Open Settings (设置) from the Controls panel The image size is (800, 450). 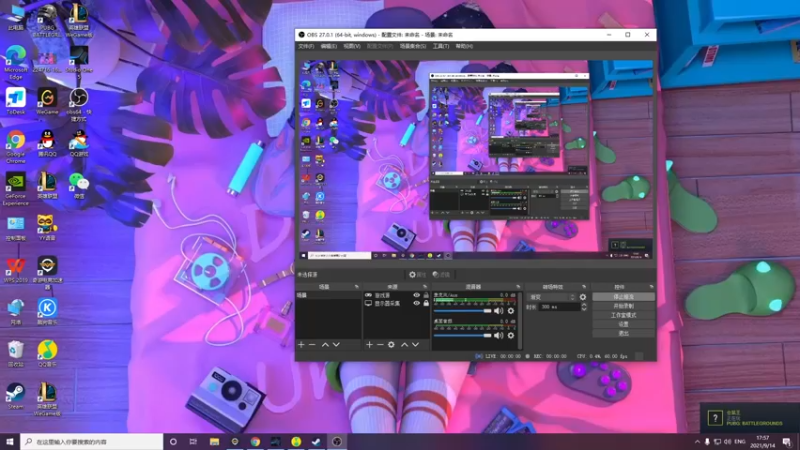(623, 324)
